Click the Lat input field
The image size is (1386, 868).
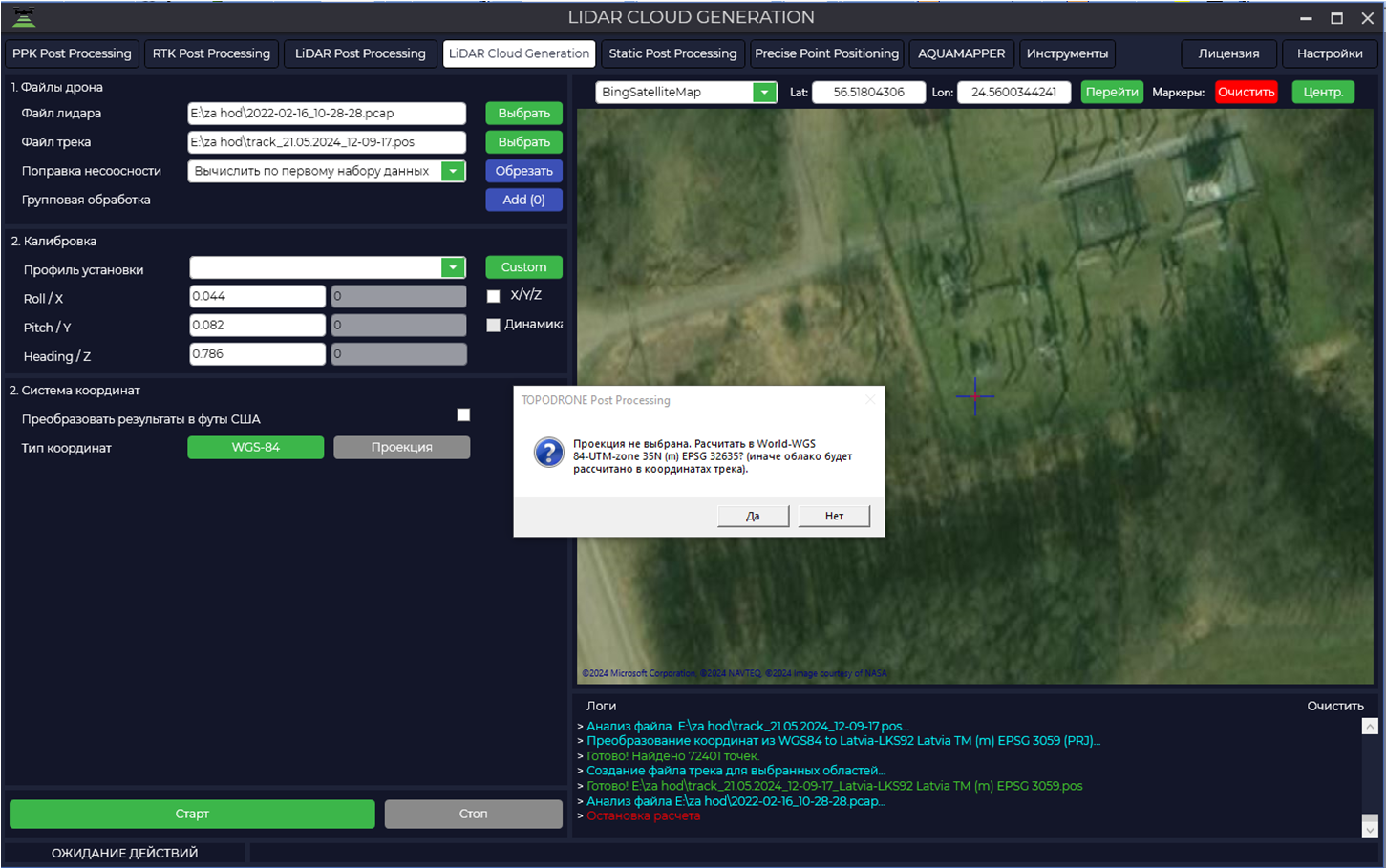(868, 92)
